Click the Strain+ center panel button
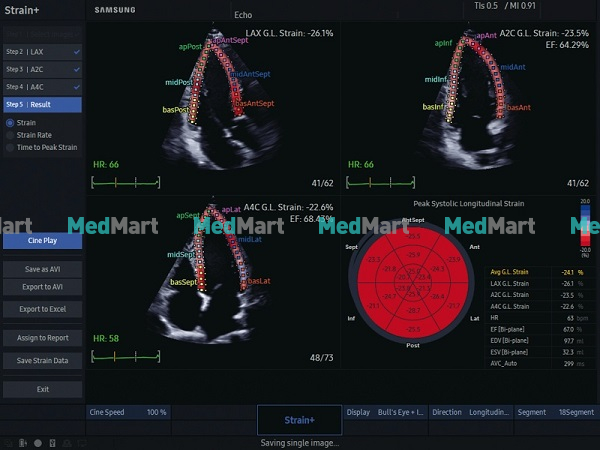The height and width of the screenshot is (450, 600). 299,420
